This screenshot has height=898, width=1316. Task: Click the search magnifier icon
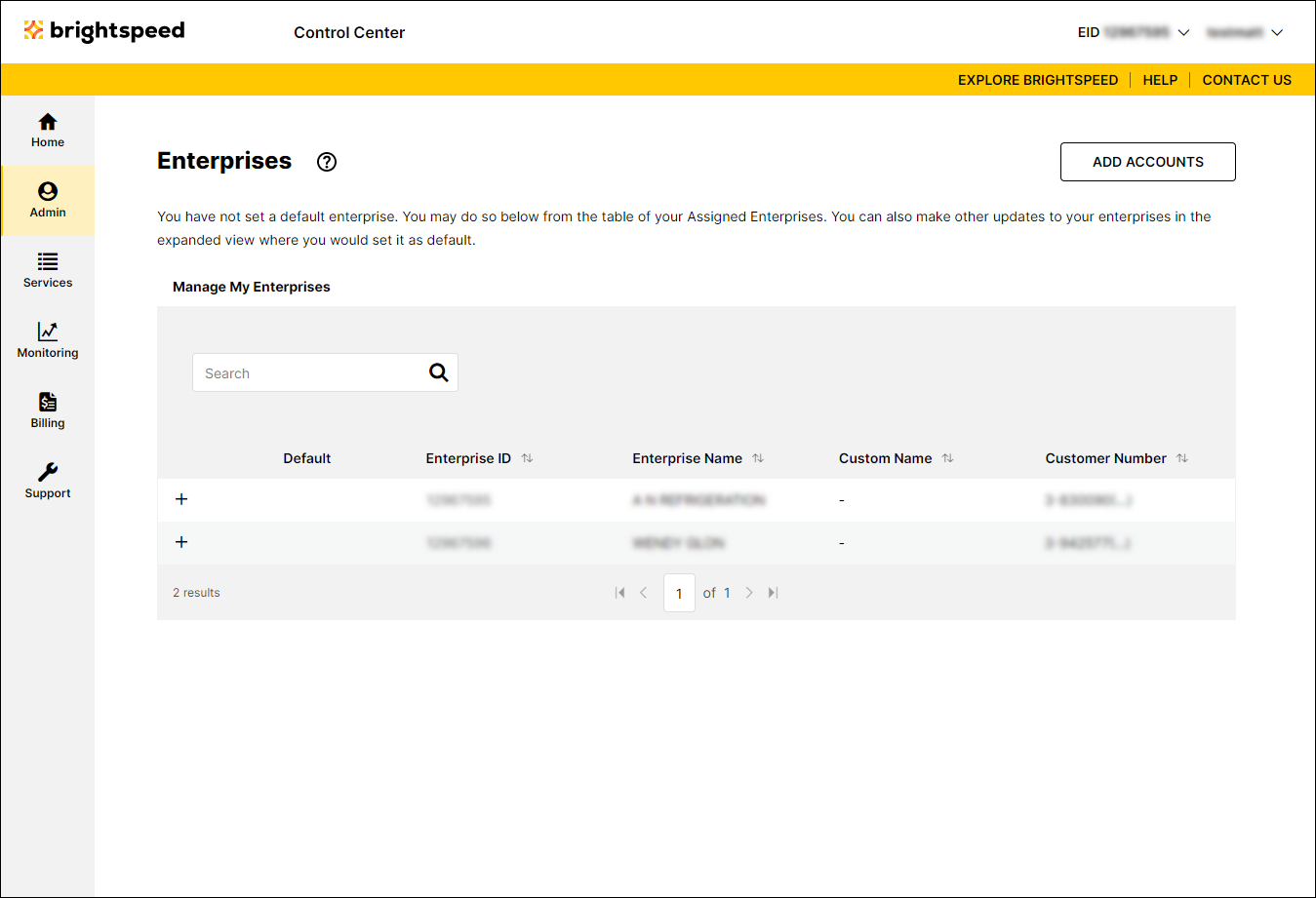439,372
